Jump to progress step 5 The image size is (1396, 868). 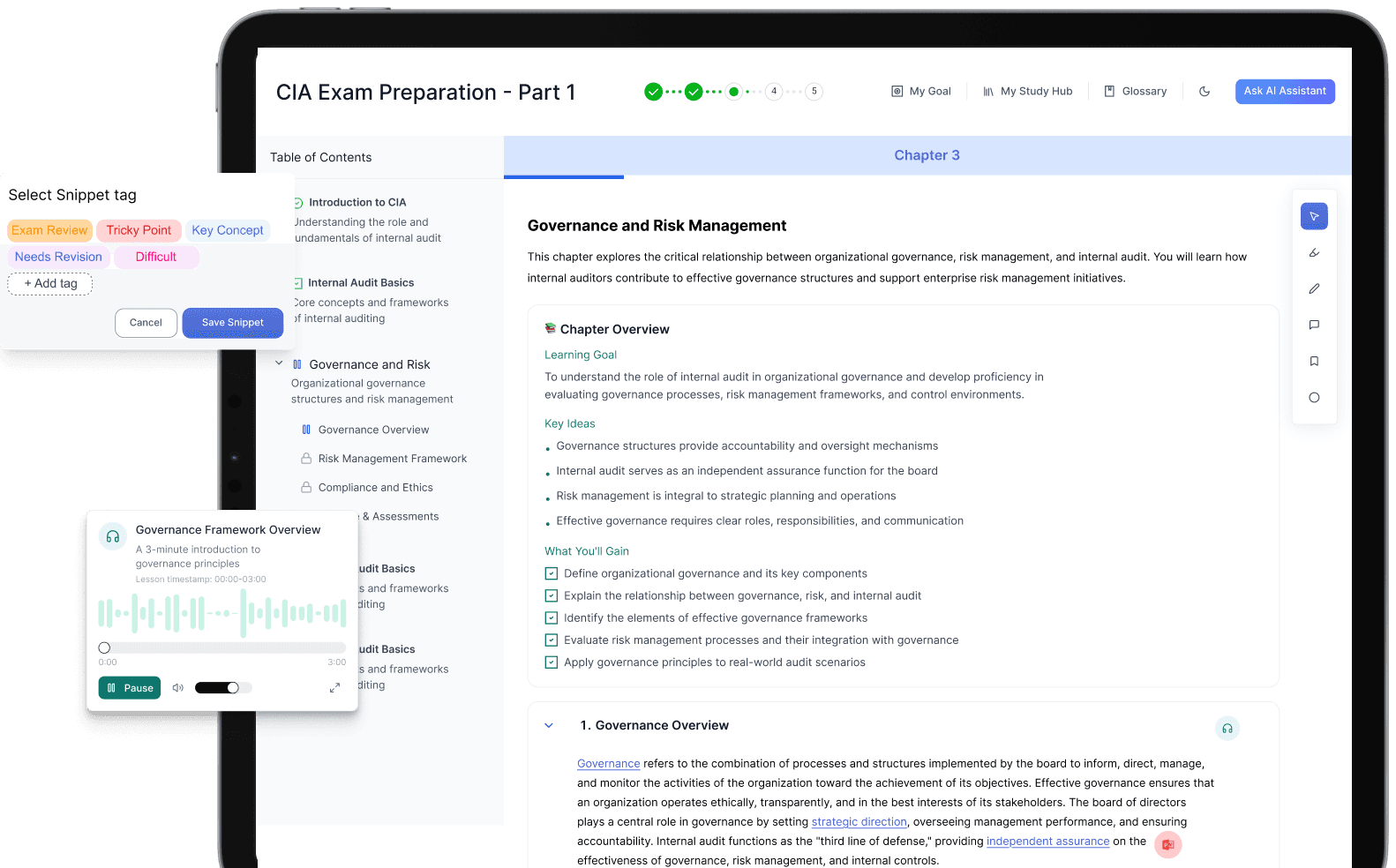click(x=814, y=91)
